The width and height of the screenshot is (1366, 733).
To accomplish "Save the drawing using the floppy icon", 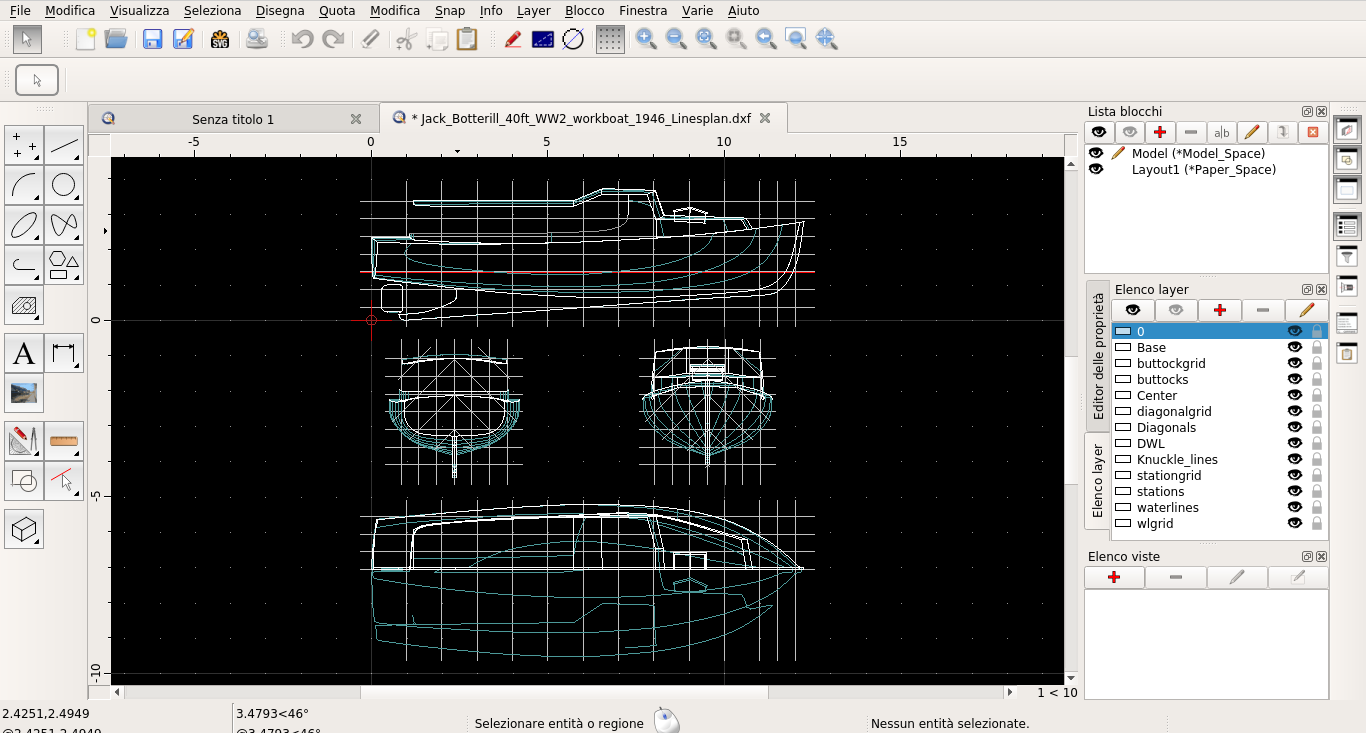I will pyautogui.click(x=153, y=39).
